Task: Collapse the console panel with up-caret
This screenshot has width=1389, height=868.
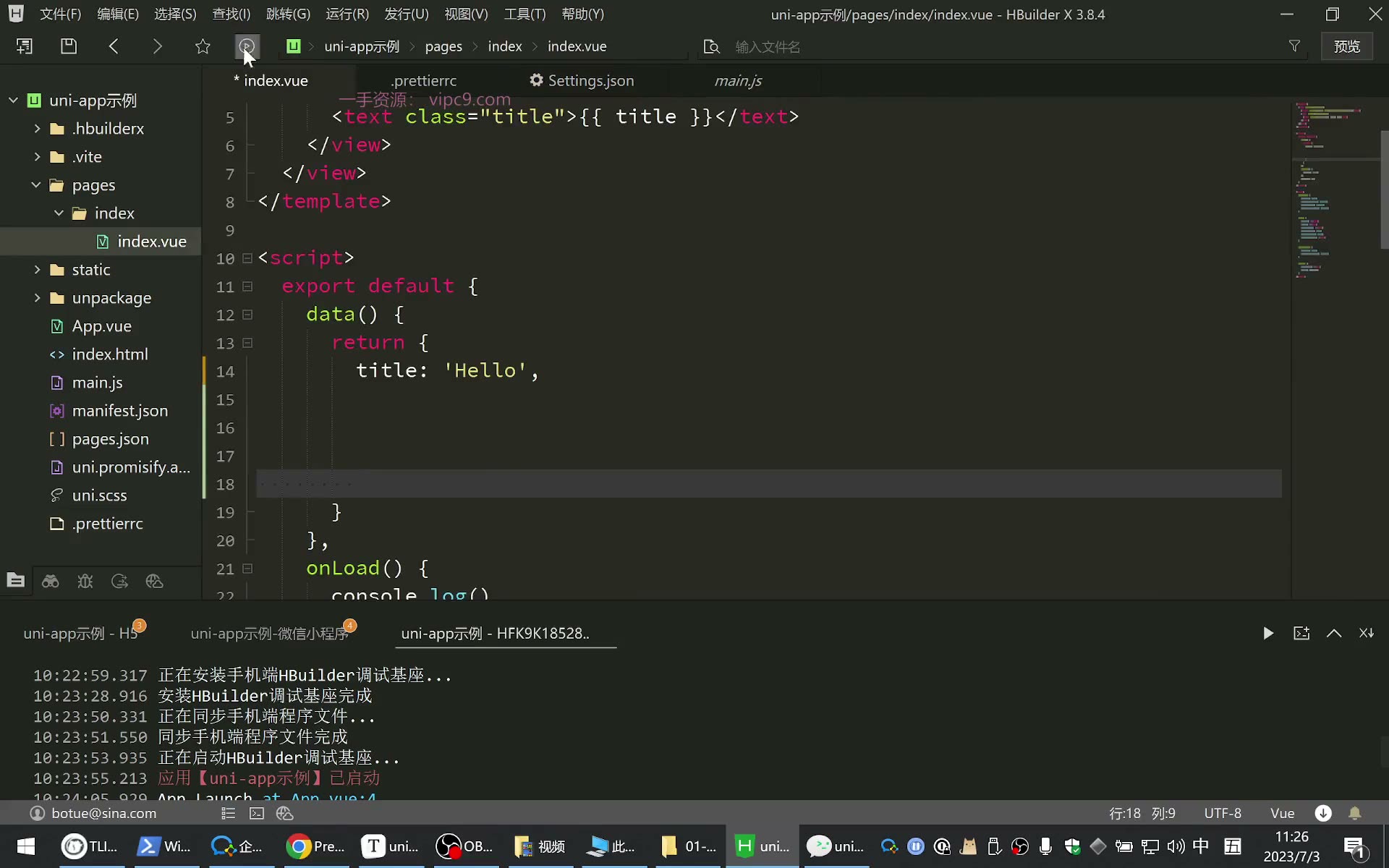Action: pyautogui.click(x=1334, y=634)
